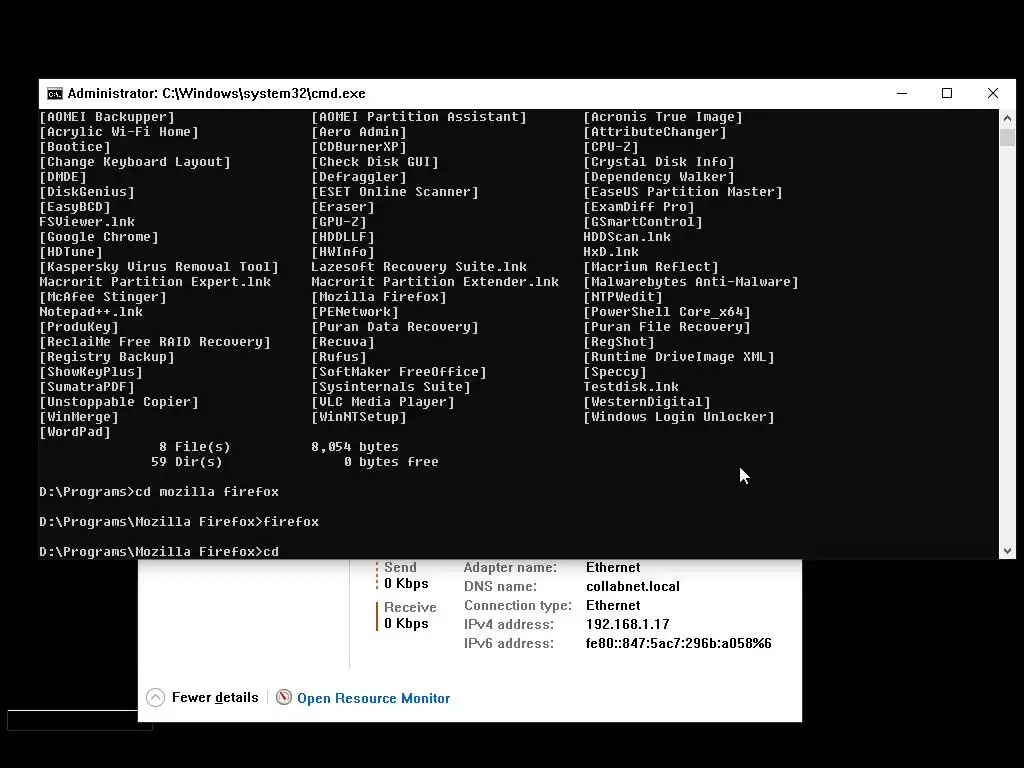Click the [DiskGenius] entry

[87, 192]
